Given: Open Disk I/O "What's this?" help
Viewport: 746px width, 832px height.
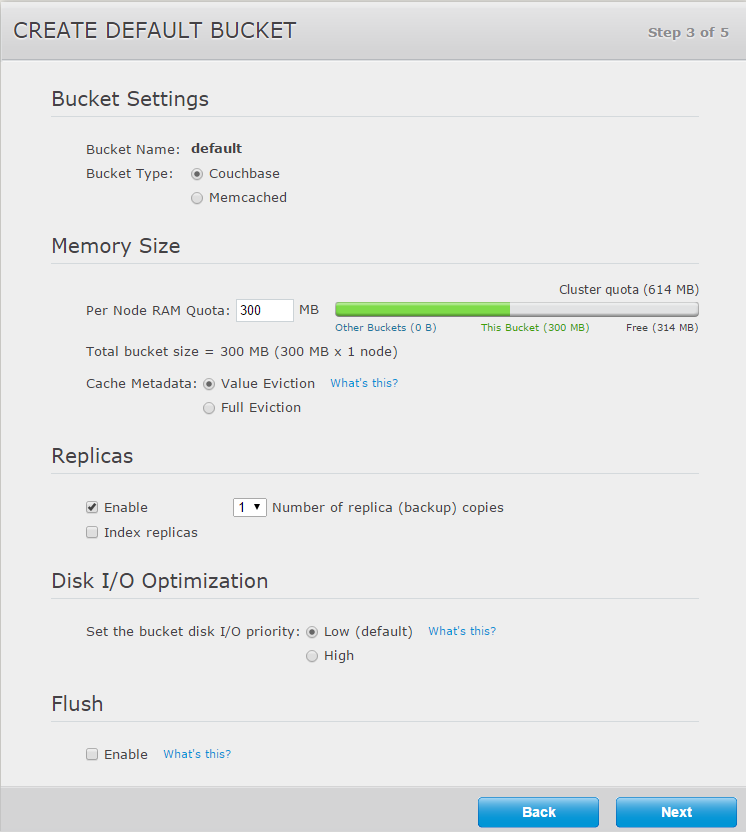Looking at the screenshot, I should 462,631.
